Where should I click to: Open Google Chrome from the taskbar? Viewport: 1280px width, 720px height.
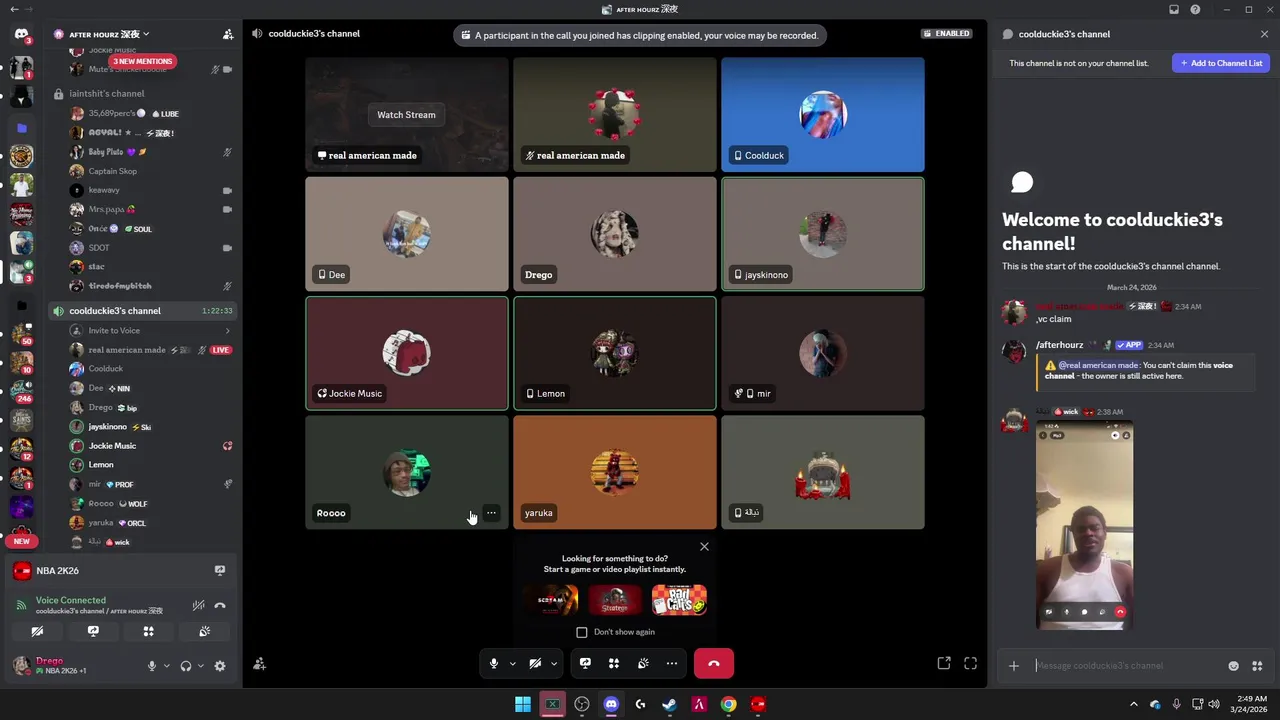tap(729, 704)
